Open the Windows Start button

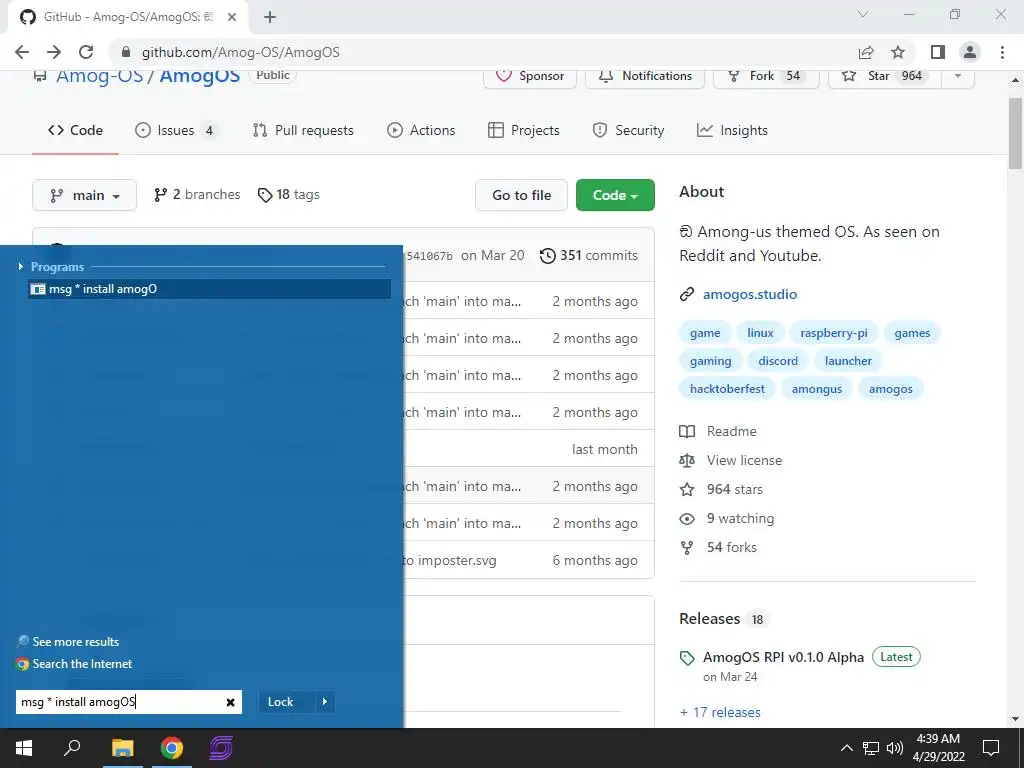tap(24, 748)
